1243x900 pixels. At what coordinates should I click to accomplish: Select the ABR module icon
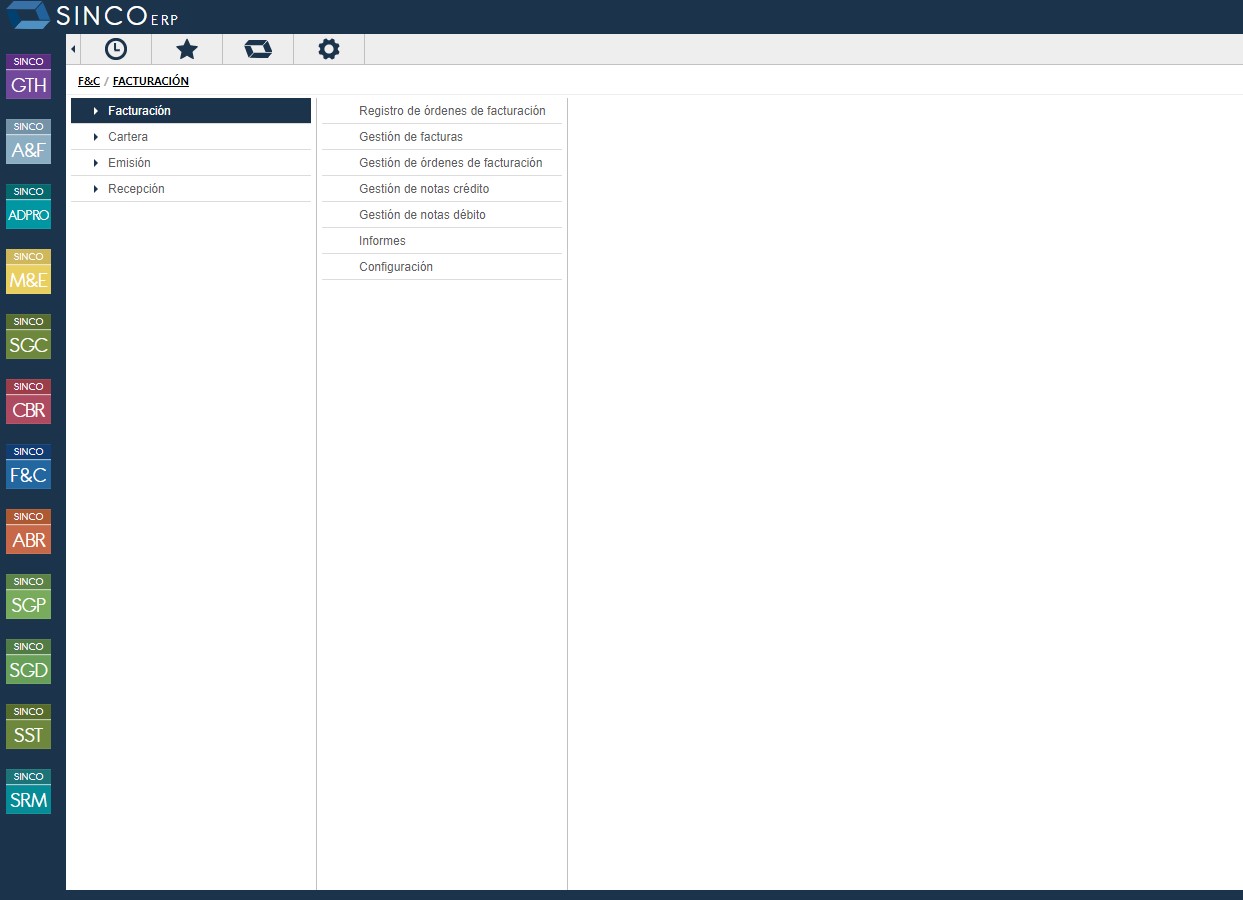[28, 530]
